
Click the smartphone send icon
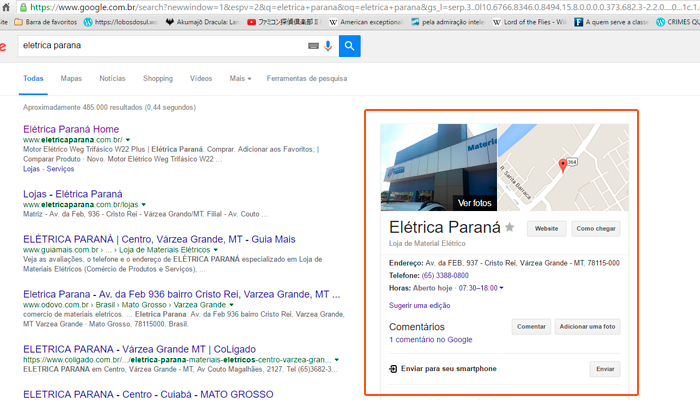pos(393,369)
